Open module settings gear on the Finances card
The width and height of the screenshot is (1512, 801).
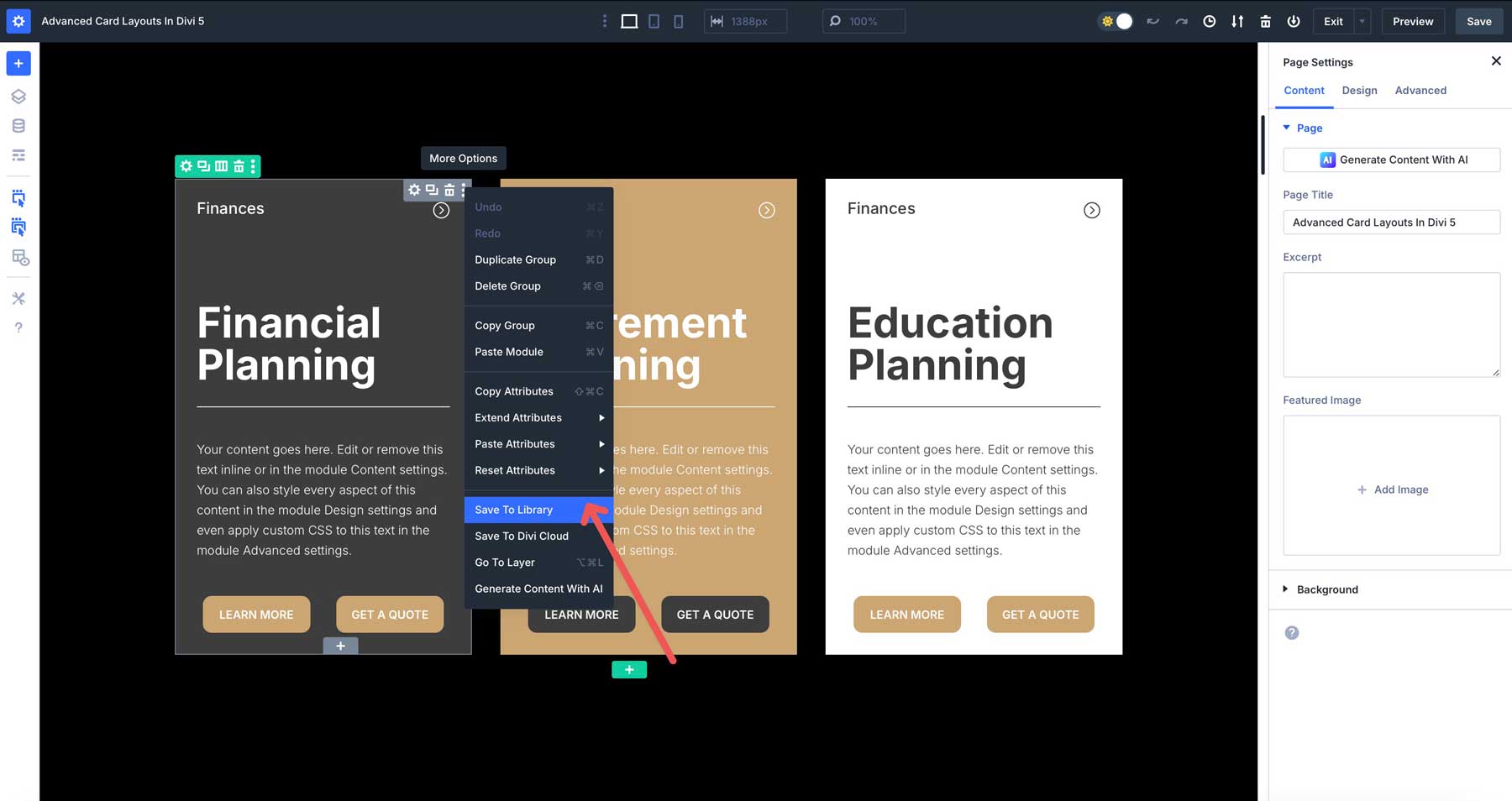(414, 190)
